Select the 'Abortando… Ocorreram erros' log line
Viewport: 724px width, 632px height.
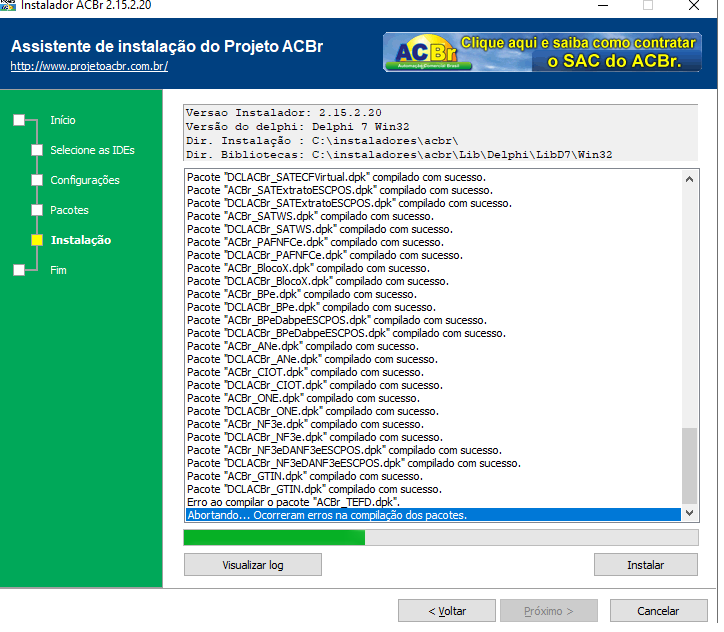point(433,515)
